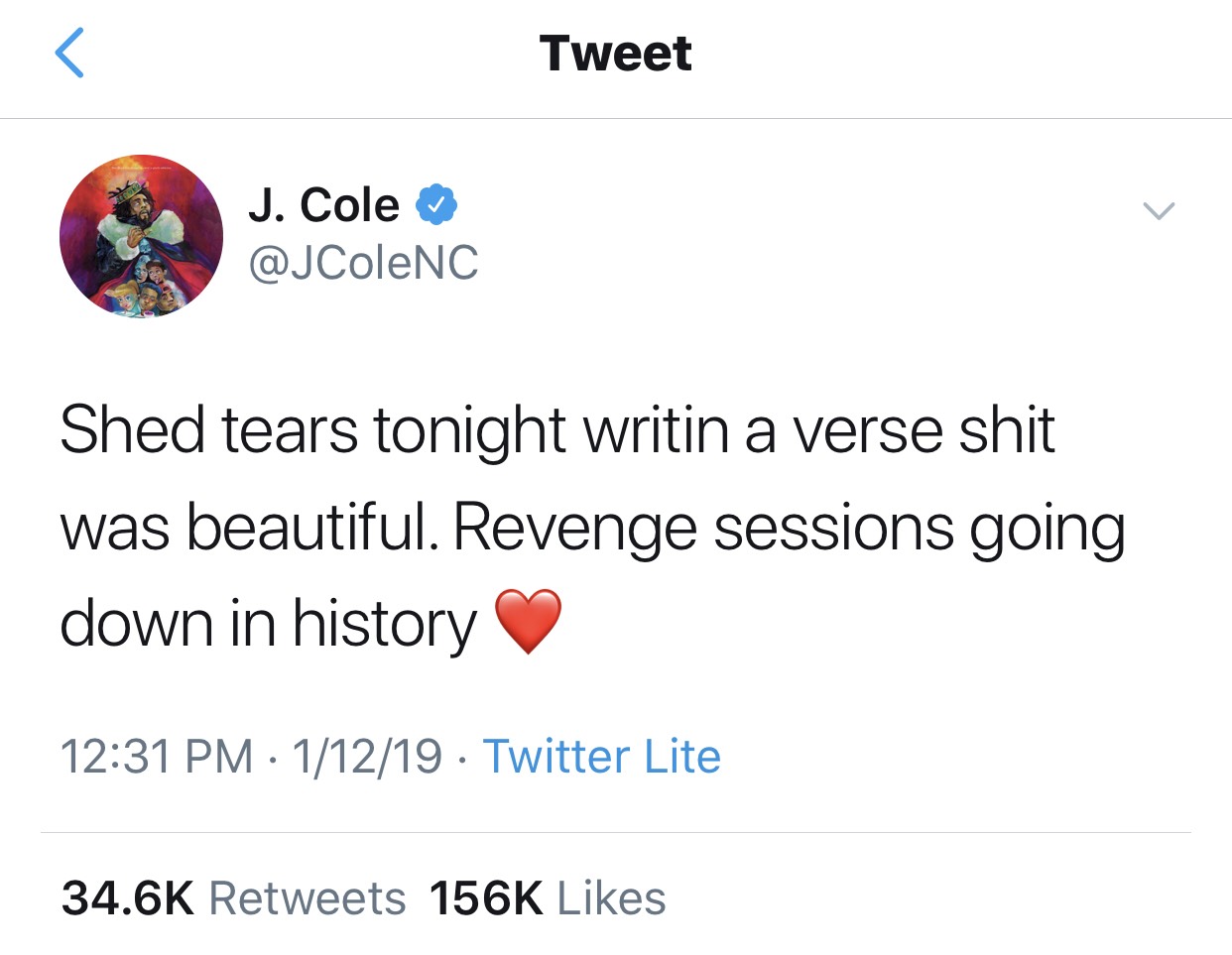1232x955 pixels.
Task: Click the word "history" in the tweet
Action: point(384,625)
